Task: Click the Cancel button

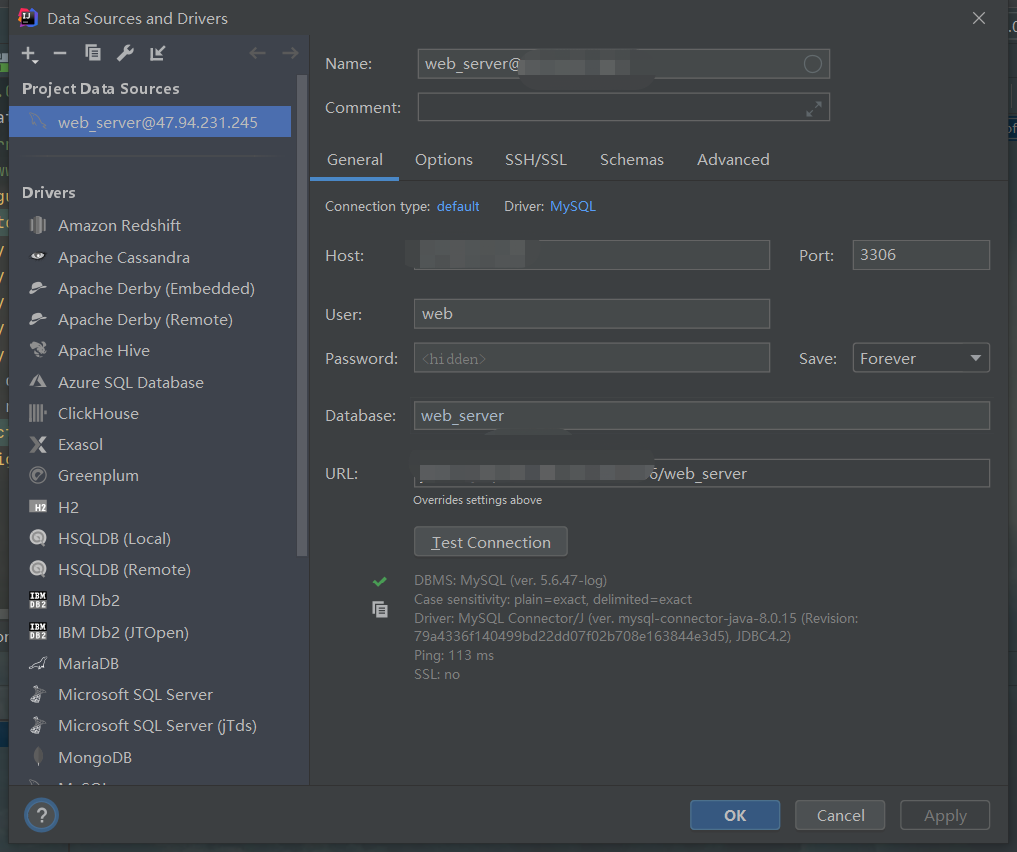Action: click(x=840, y=815)
